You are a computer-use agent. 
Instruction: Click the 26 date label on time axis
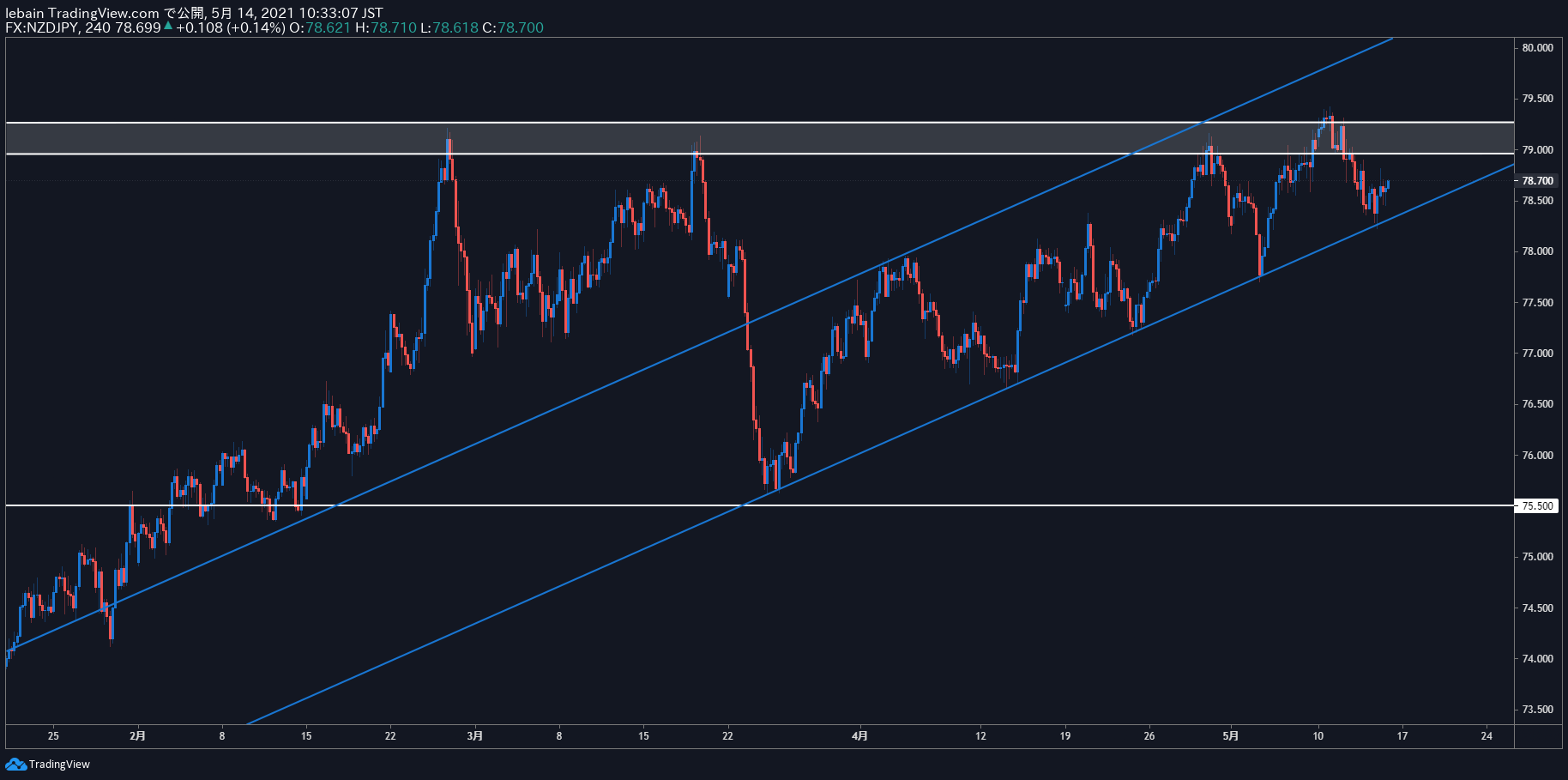coord(1149,735)
